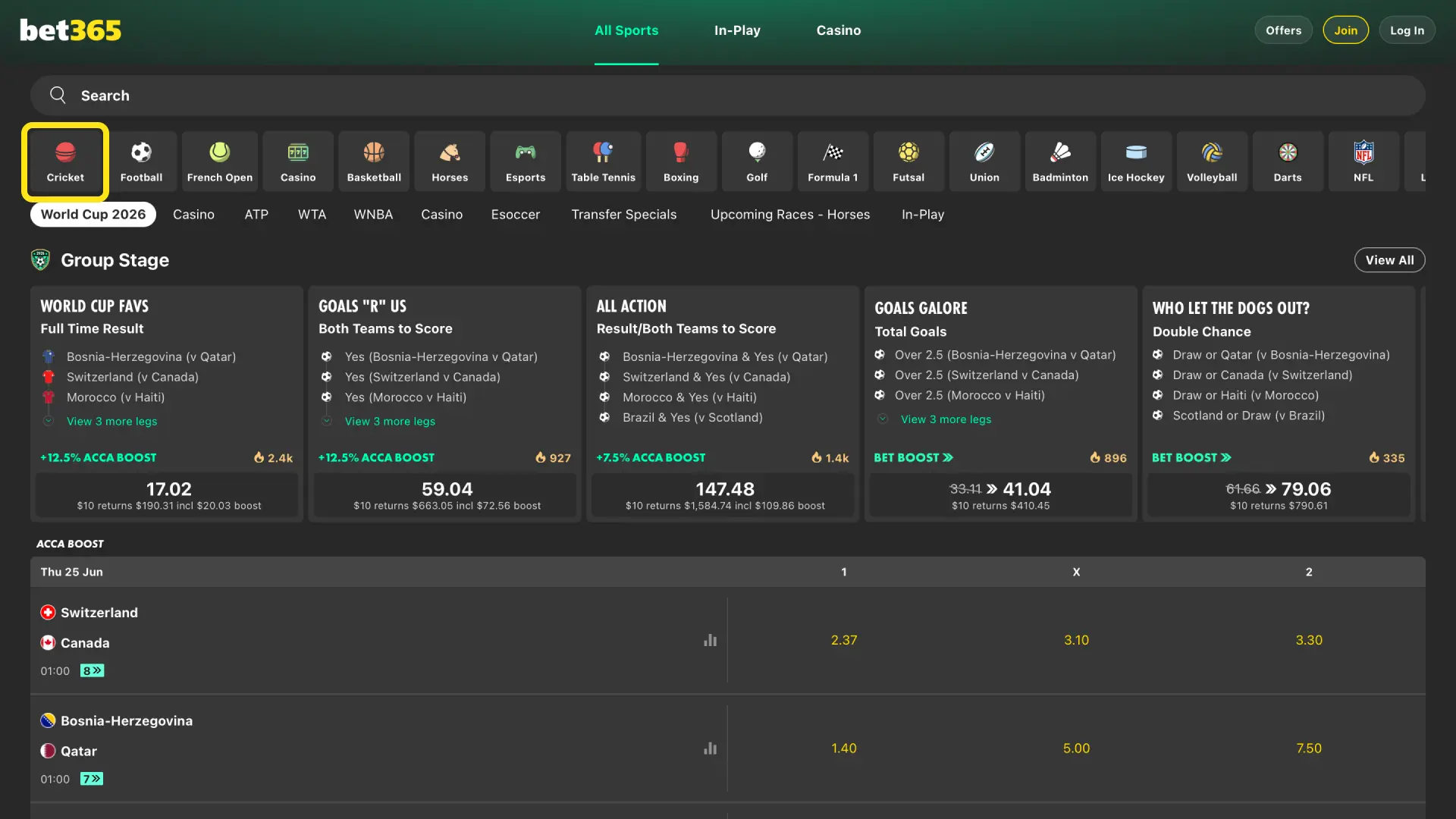Select the Ice Hockey puck icon
The height and width of the screenshot is (819, 1456).
pos(1136,162)
